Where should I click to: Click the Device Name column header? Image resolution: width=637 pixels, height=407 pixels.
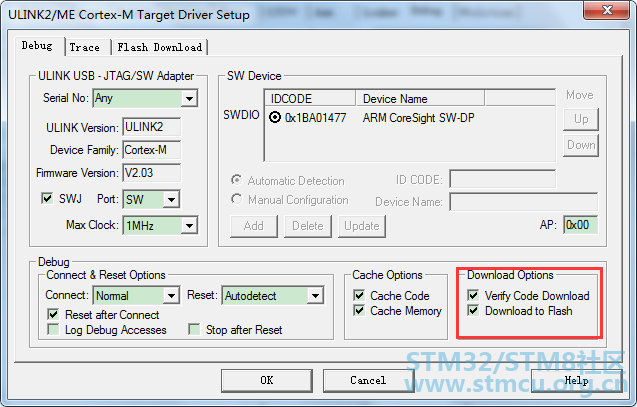pos(420,98)
